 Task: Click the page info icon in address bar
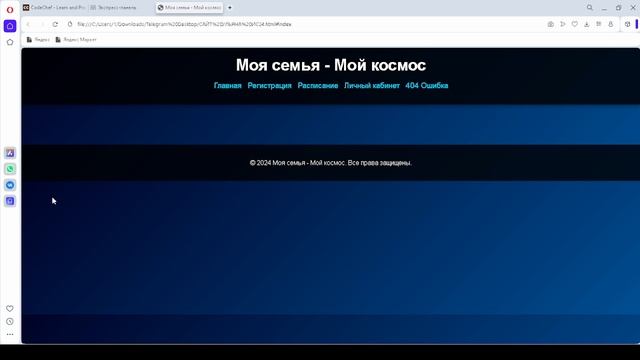tap(70, 24)
